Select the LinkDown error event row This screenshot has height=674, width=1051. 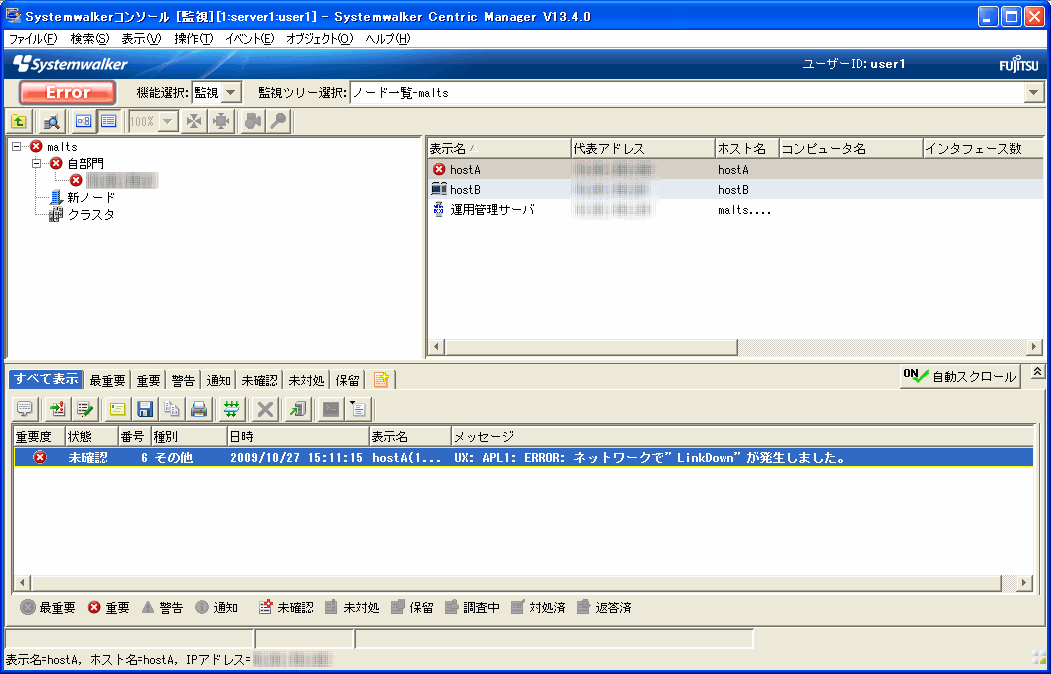tap(523, 458)
